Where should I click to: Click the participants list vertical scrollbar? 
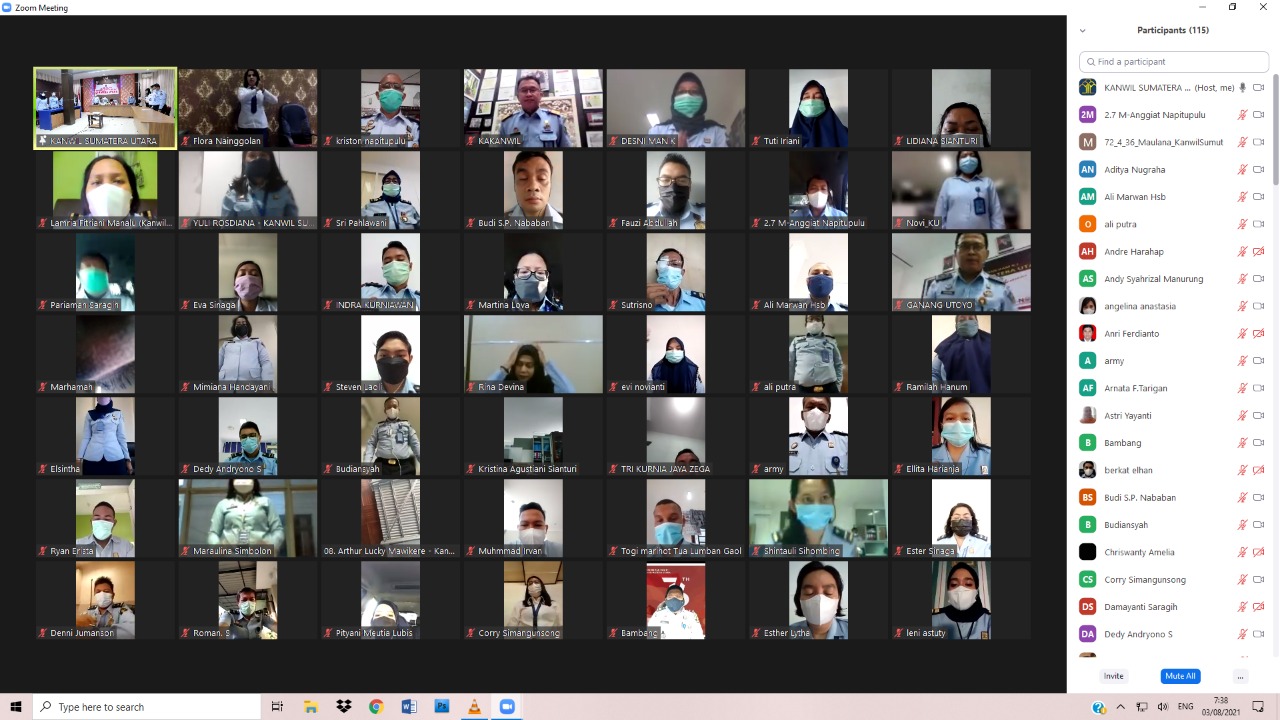(x=1274, y=130)
